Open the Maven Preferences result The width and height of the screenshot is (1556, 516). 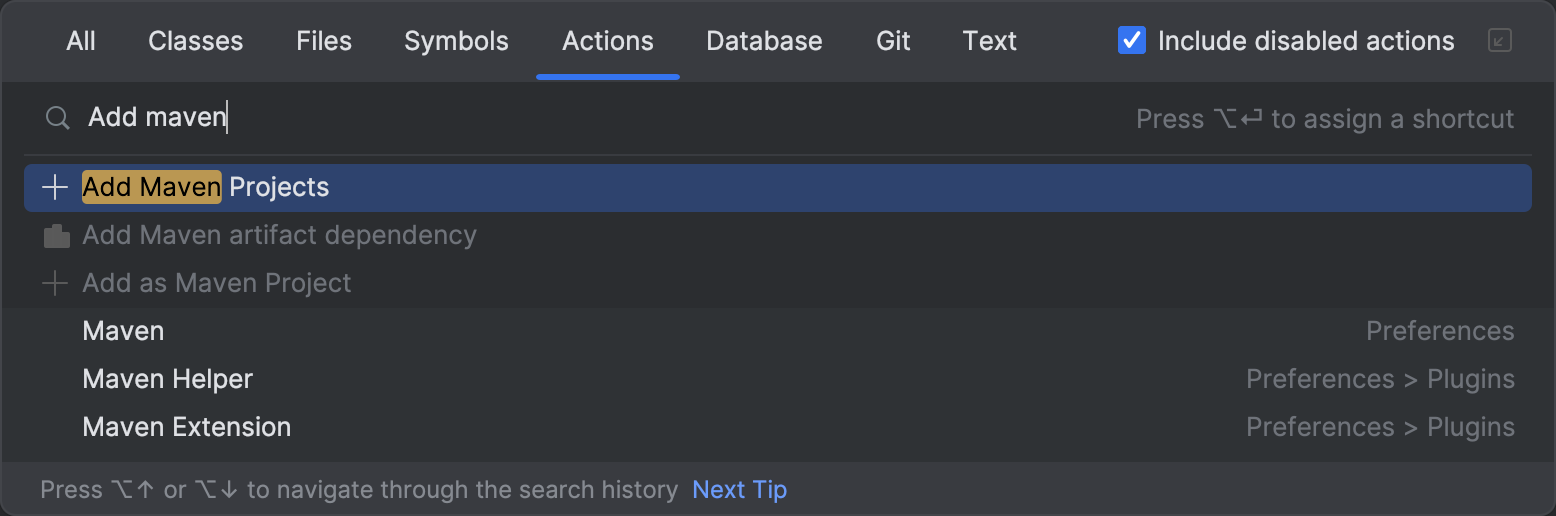(123, 331)
